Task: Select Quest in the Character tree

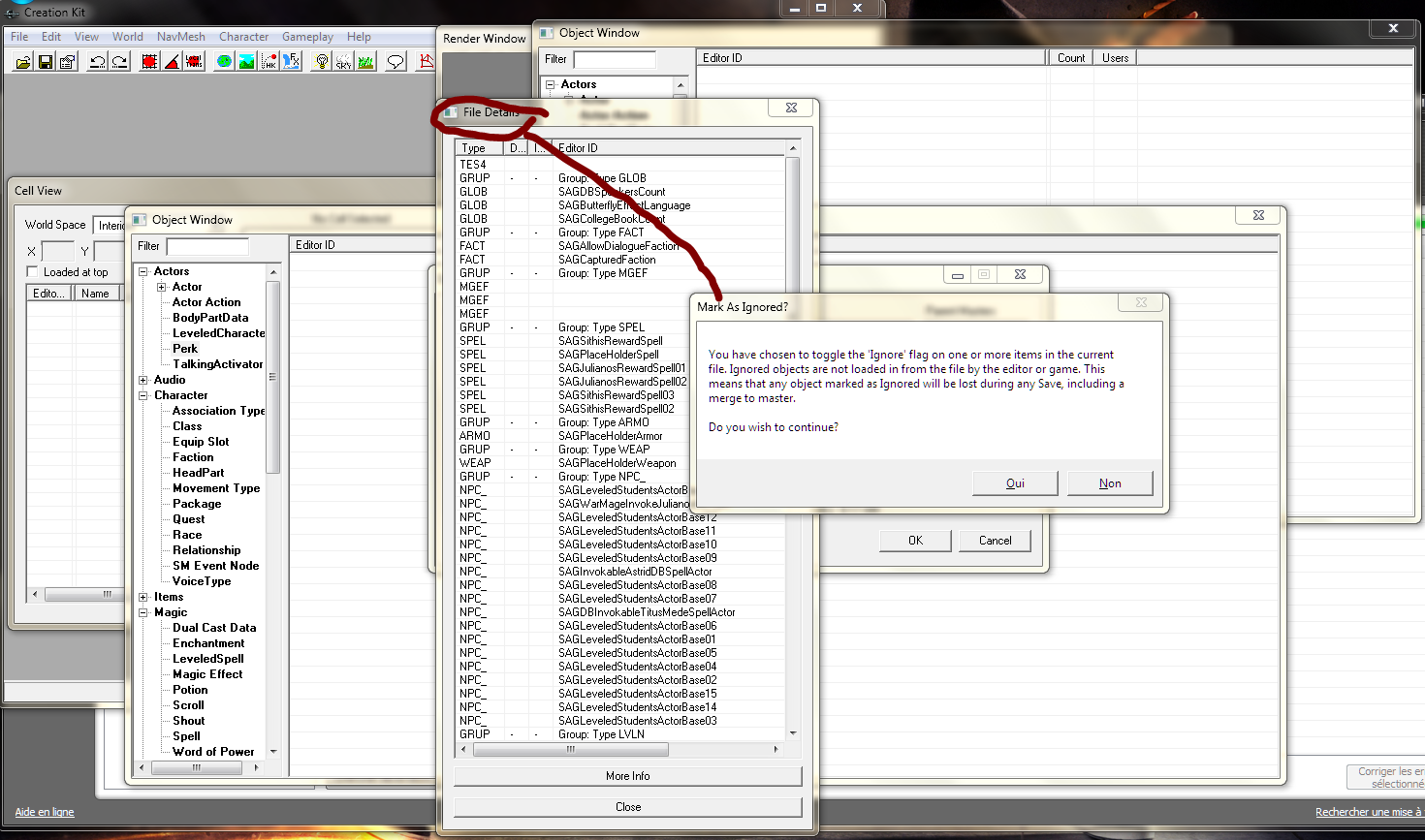Action: click(188, 519)
